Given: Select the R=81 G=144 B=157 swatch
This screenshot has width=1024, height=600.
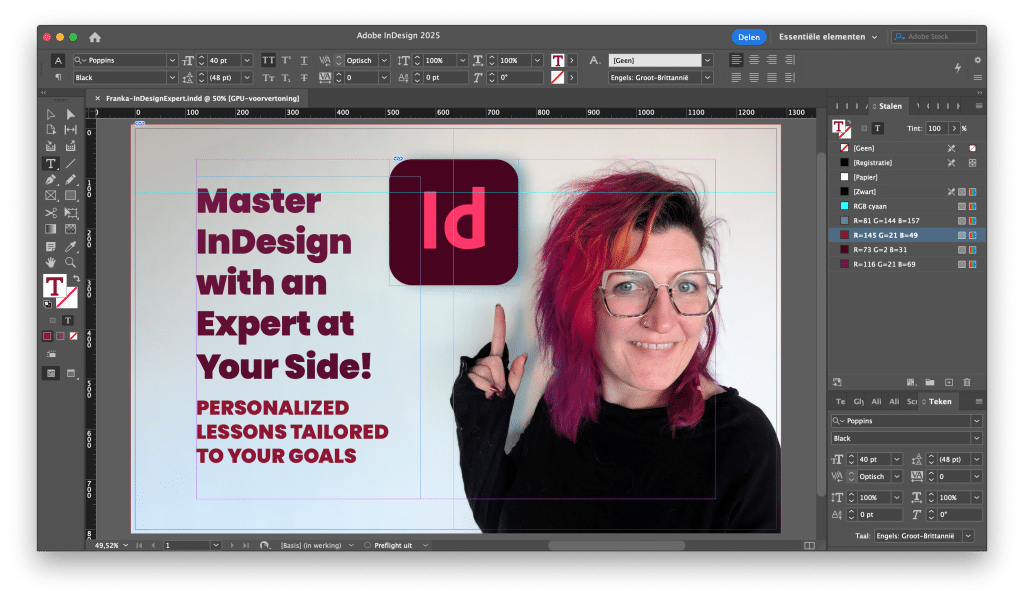Looking at the screenshot, I should pyautogui.click(x=906, y=221).
